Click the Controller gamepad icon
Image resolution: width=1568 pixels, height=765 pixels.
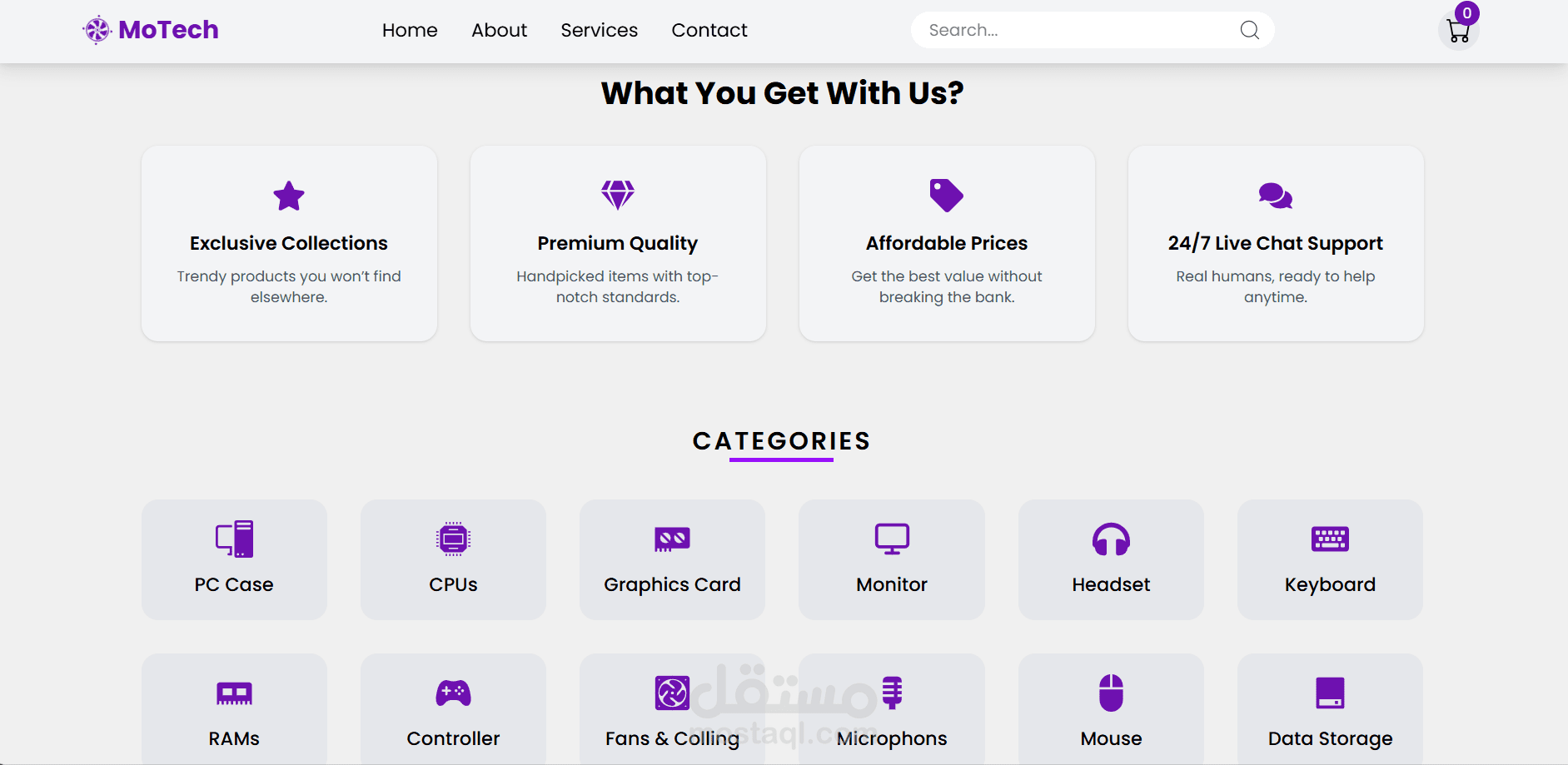point(453,693)
